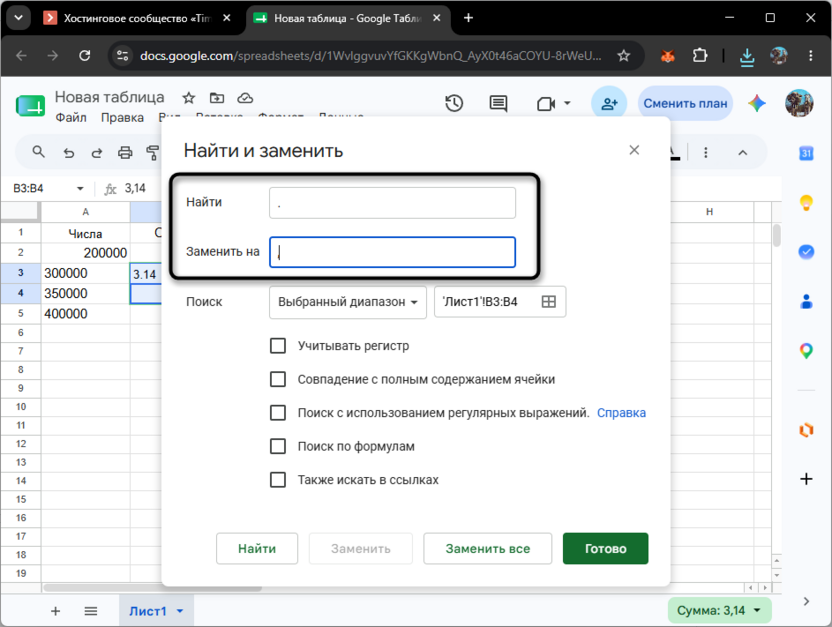The width and height of the screenshot is (832, 627).
Task: Open Google Calendar in side panel
Action: [806, 153]
